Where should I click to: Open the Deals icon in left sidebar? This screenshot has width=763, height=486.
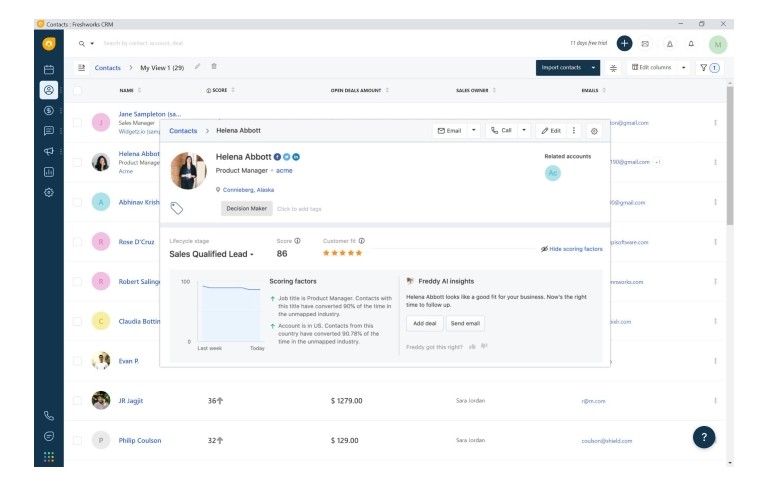click(x=48, y=110)
